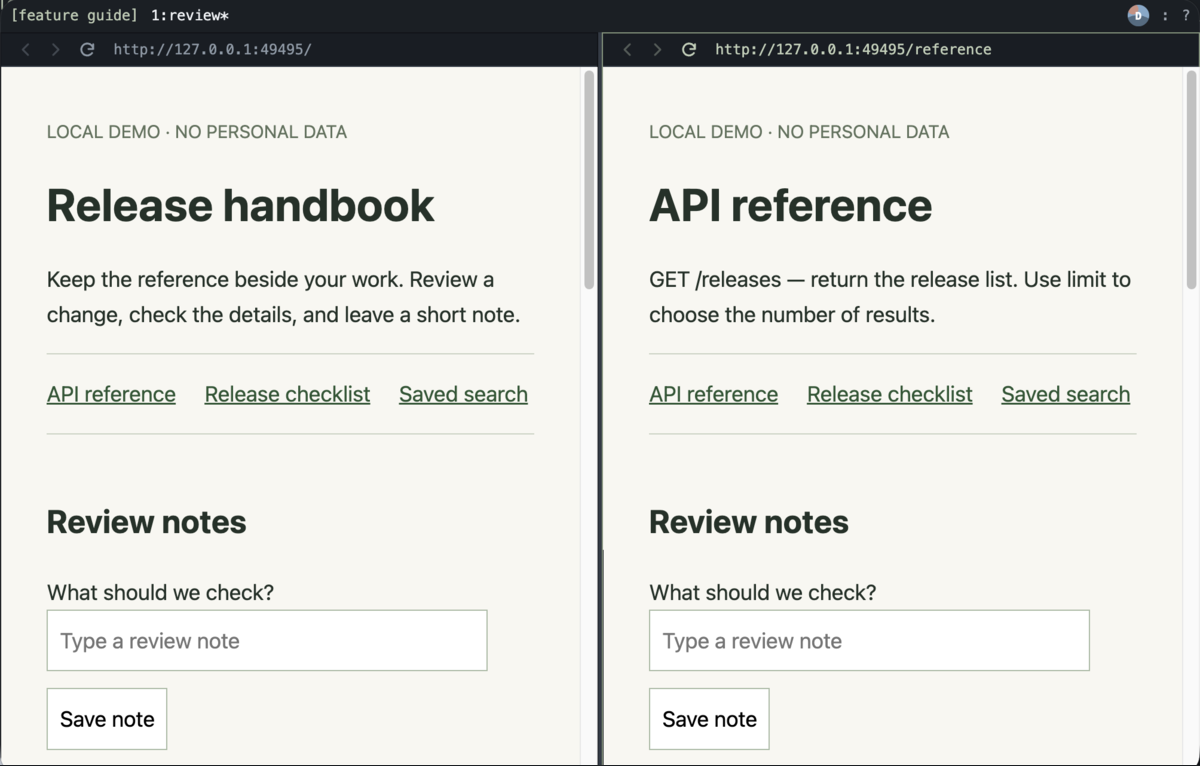Reload the left pane page
The height and width of the screenshot is (766, 1200).
[x=87, y=49]
